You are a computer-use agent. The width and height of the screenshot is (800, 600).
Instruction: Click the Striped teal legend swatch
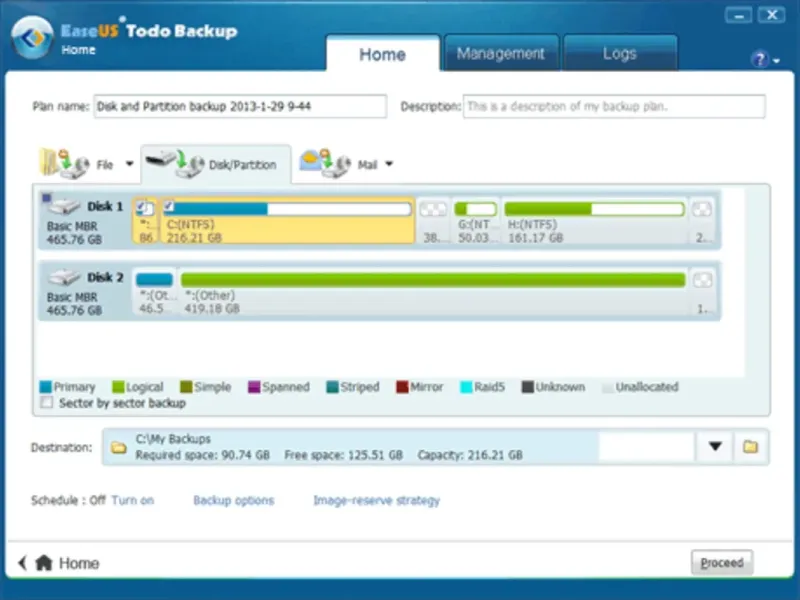point(332,387)
